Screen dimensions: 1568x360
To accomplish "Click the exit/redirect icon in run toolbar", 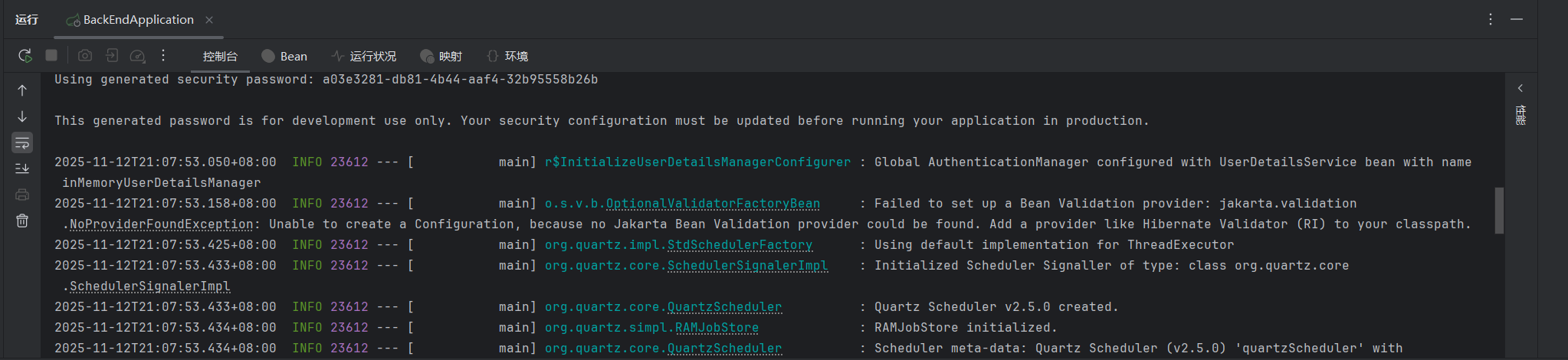I will click(x=112, y=56).
